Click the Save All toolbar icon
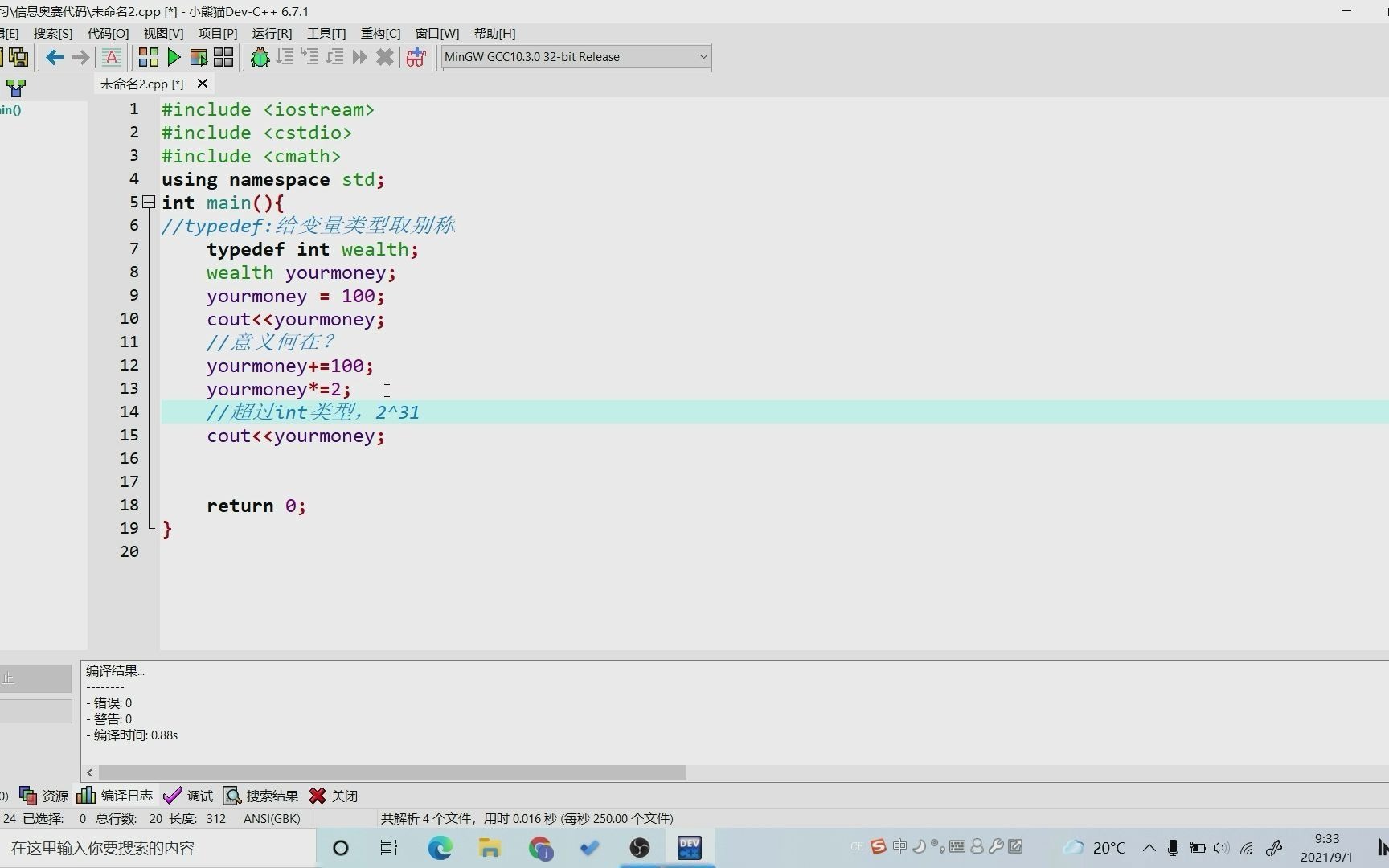 18,57
